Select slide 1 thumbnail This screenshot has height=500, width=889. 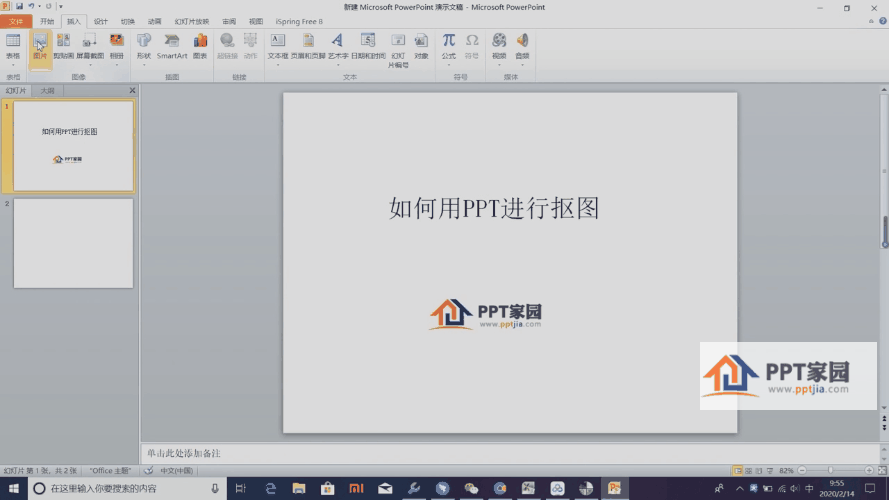74,146
